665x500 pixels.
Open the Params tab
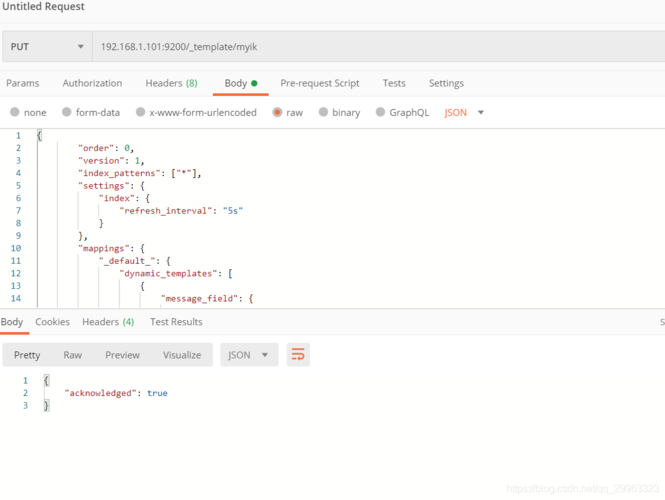[x=22, y=83]
